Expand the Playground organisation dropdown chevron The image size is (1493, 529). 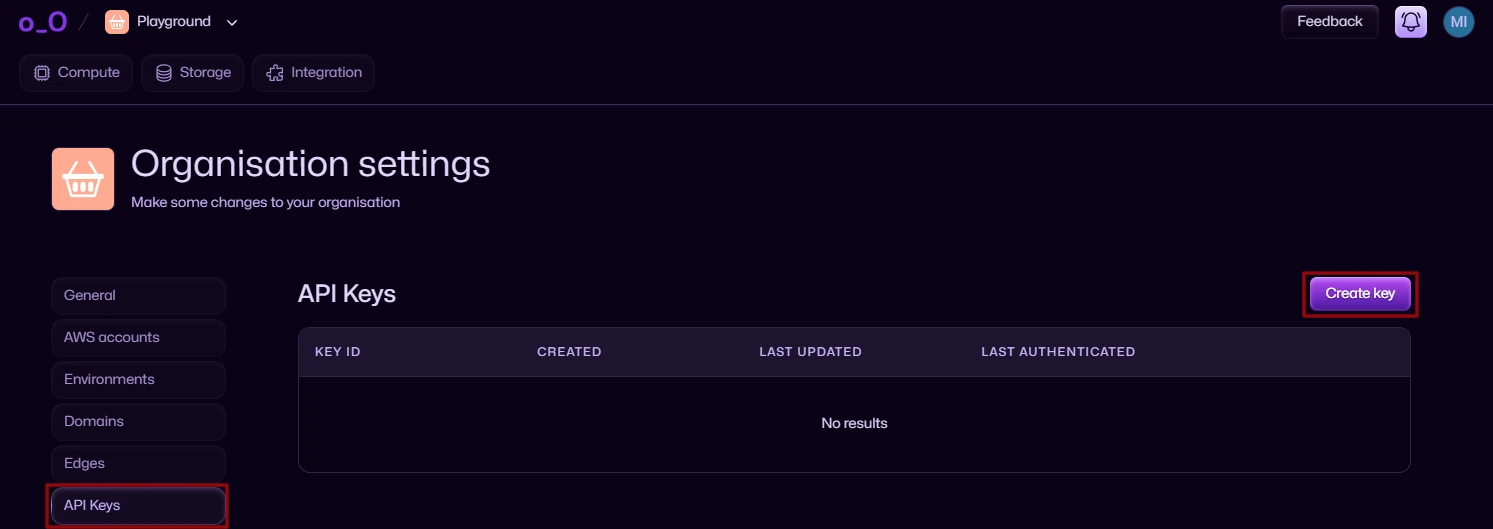(x=232, y=22)
